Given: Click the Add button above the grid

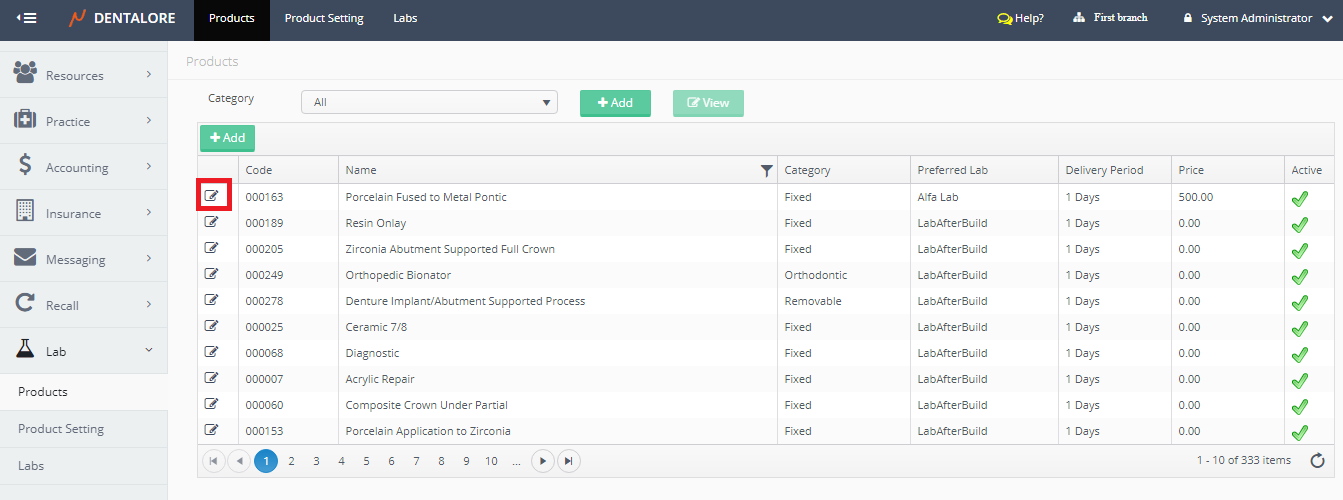Looking at the screenshot, I should coord(227,138).
